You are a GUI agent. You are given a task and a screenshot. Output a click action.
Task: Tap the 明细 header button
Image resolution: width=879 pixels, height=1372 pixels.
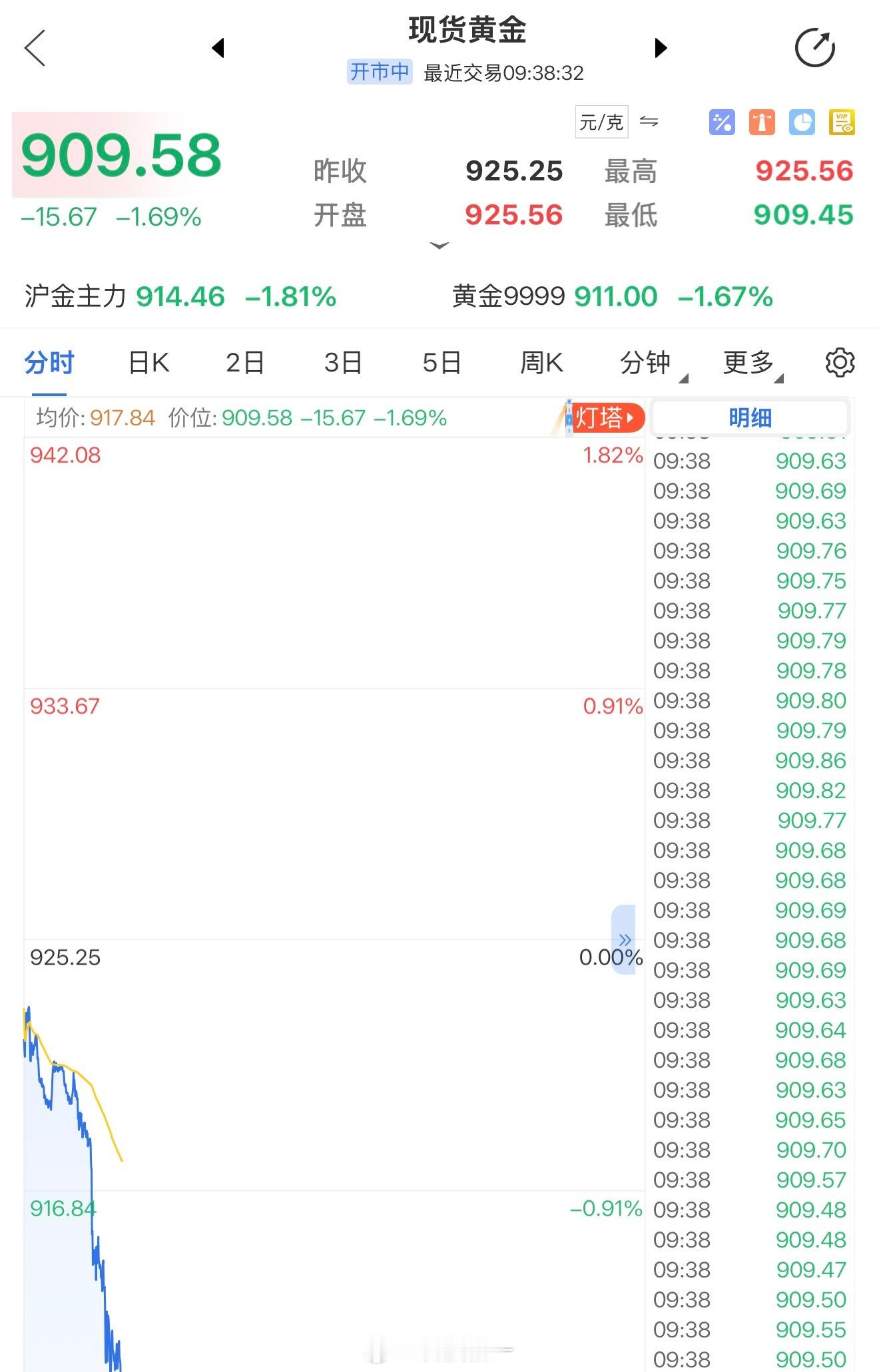750,418
